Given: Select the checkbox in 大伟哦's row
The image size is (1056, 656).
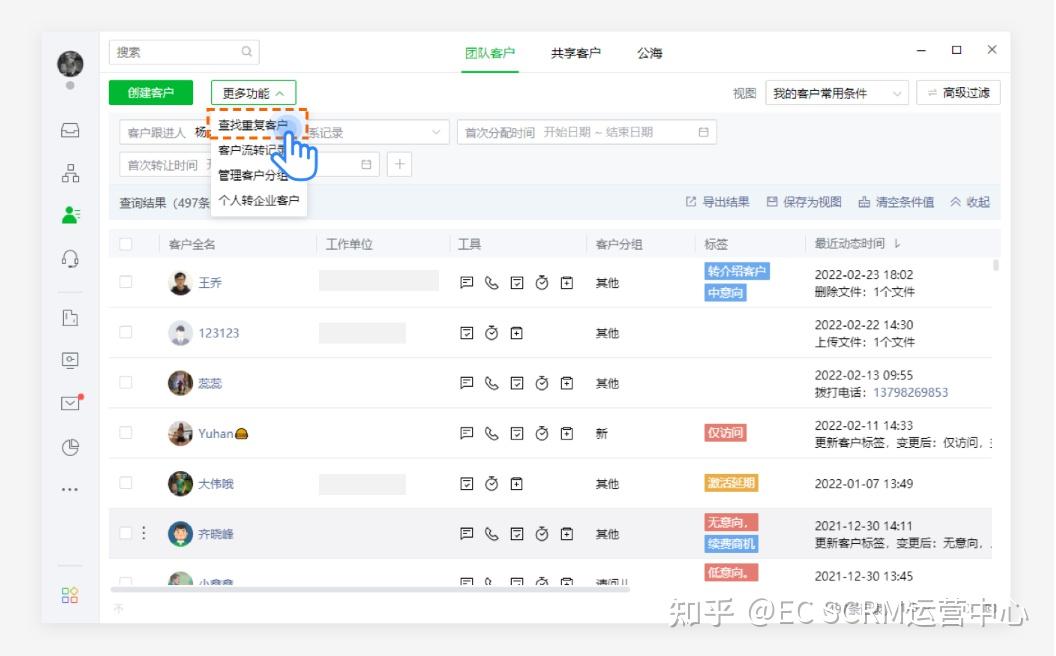Looking at the screenshot, I should 126,483.
